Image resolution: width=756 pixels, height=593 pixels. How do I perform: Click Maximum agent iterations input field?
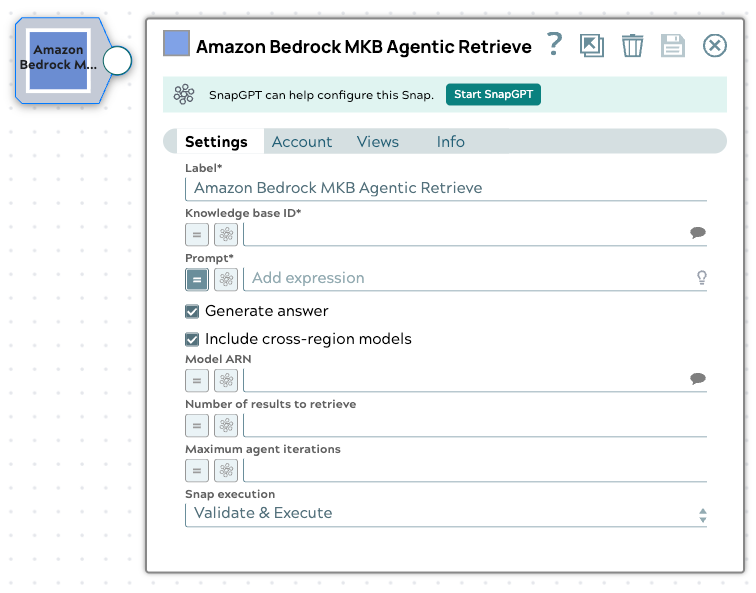[x=475, y=471]
